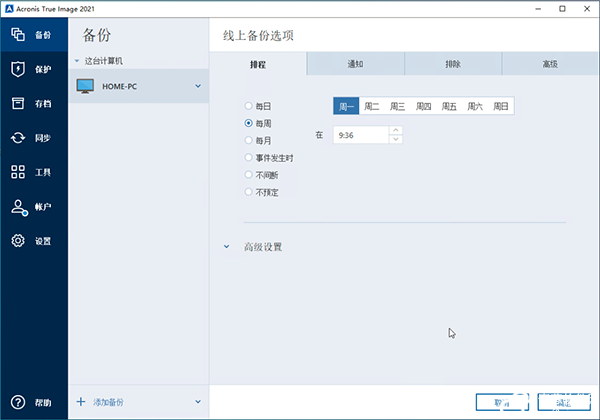
Task: Click the 9:36 time input field
Action: pos(360,133)
